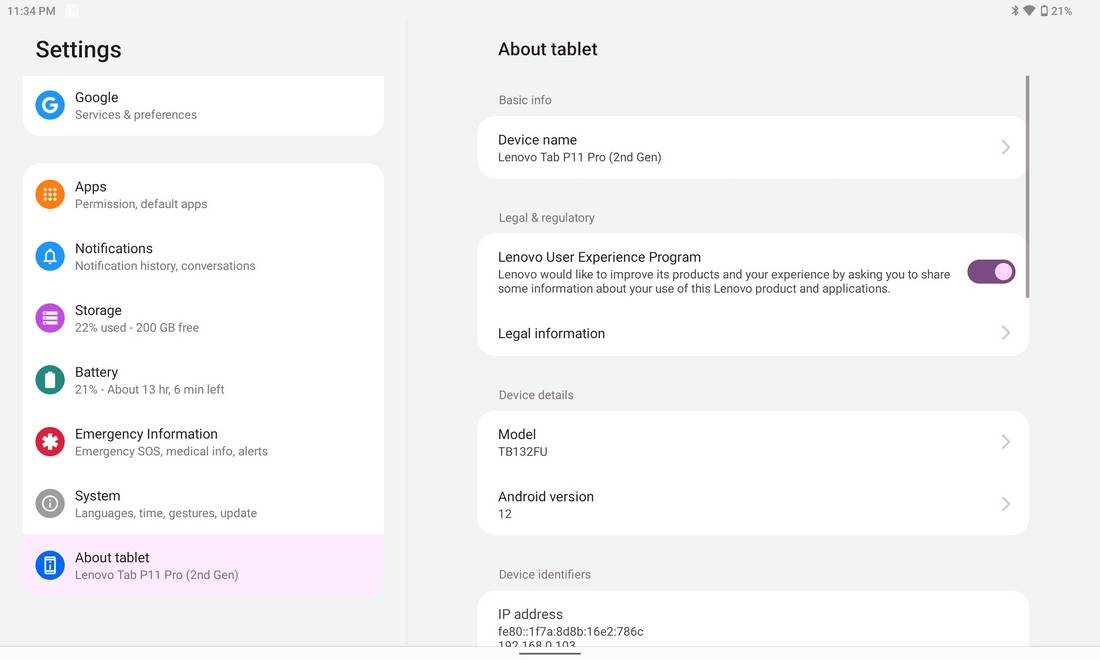
Task: Tap the green Battery icon
Action: (x=50, y=379)
